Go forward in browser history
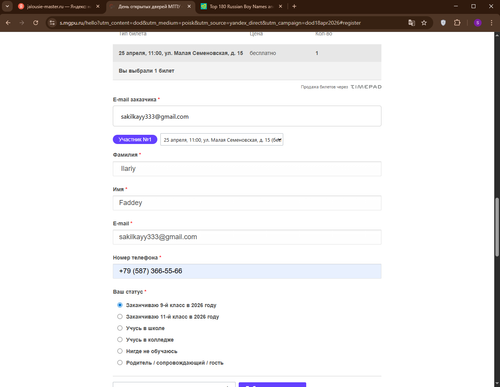The width and height of the screenshot is (500, 387). 22,23
